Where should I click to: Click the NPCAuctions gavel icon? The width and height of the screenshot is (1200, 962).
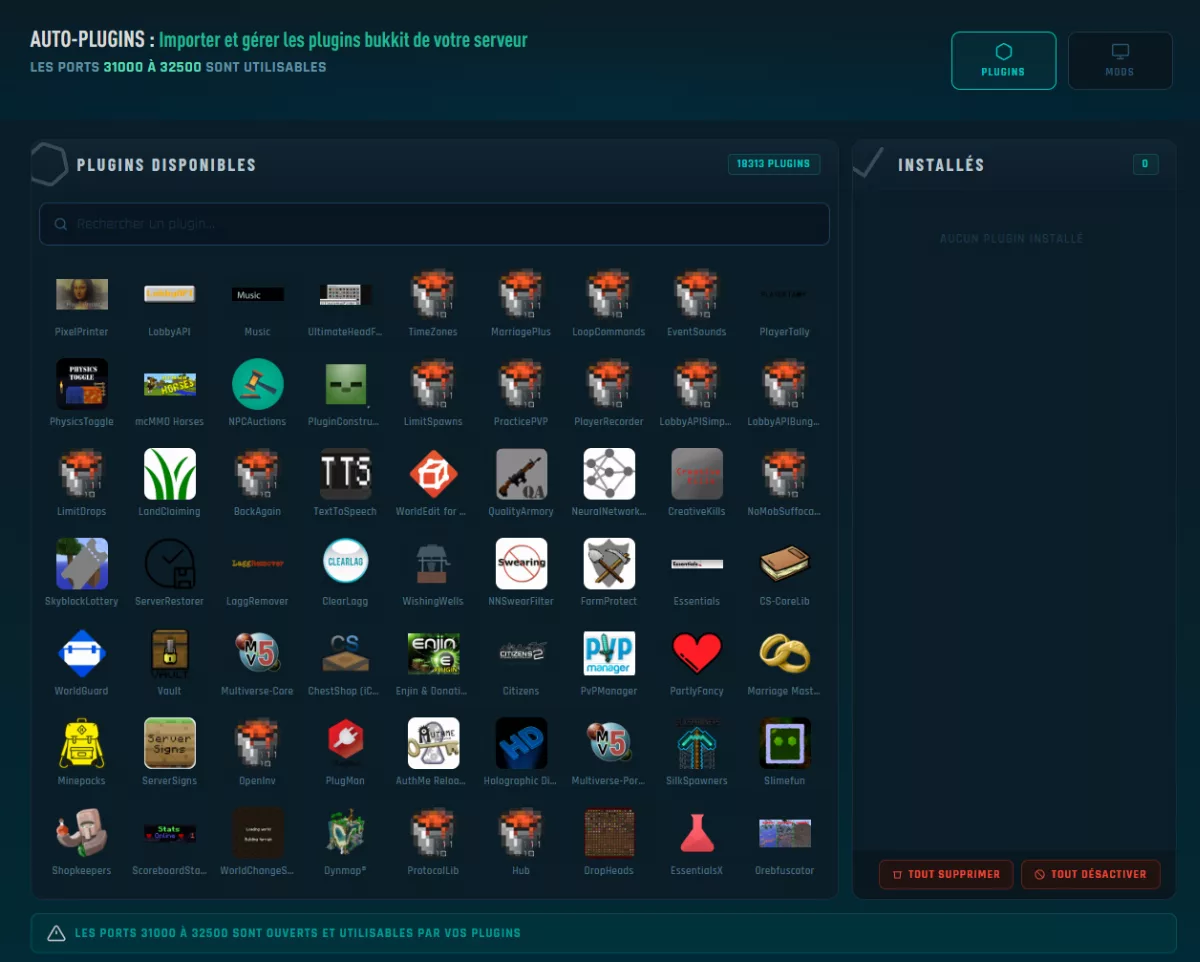[x=258, y=384]
